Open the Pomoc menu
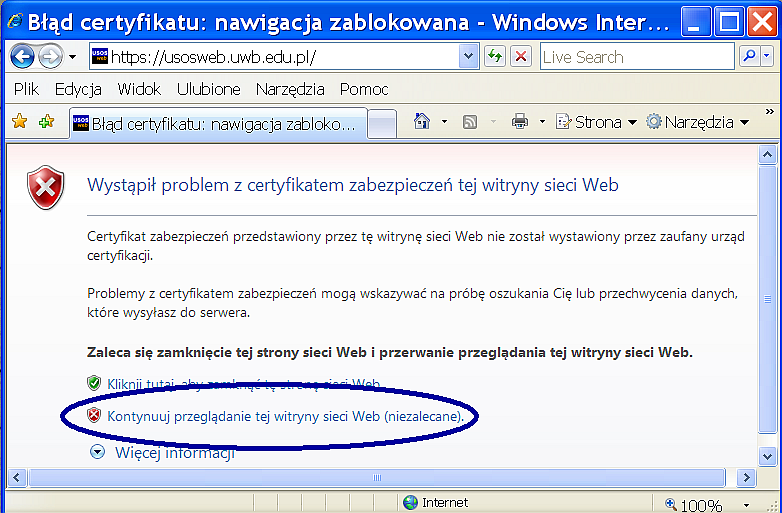This screenshot has width=782, height=513. 364,89
